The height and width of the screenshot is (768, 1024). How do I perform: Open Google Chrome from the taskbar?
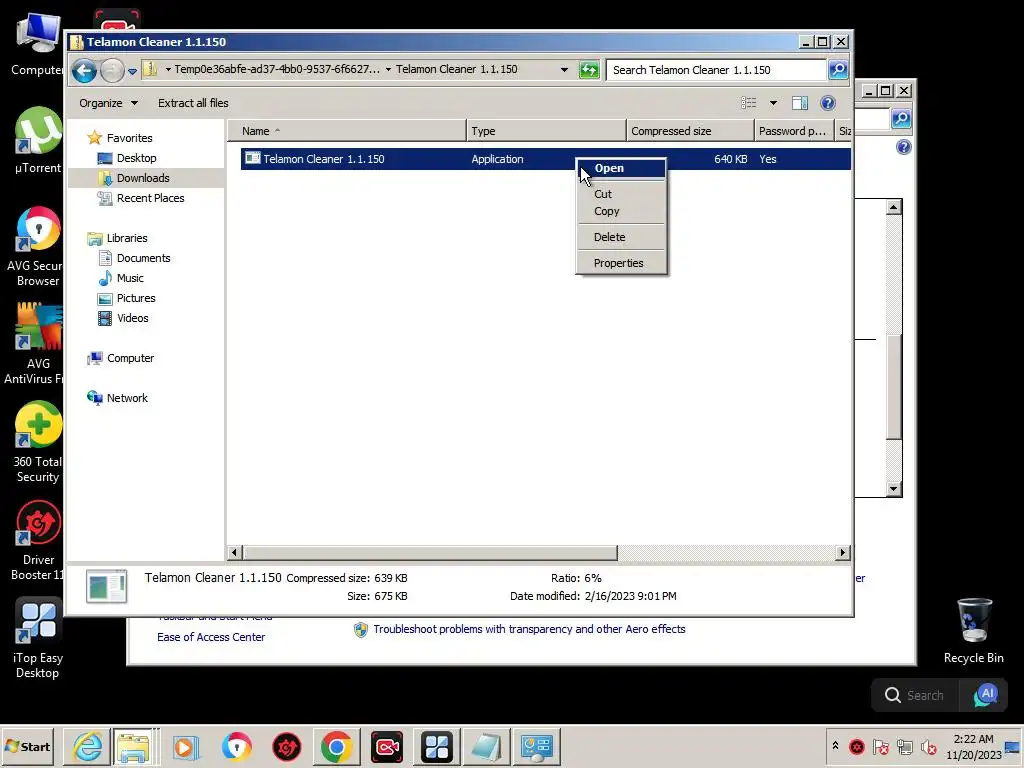point(336,747)
